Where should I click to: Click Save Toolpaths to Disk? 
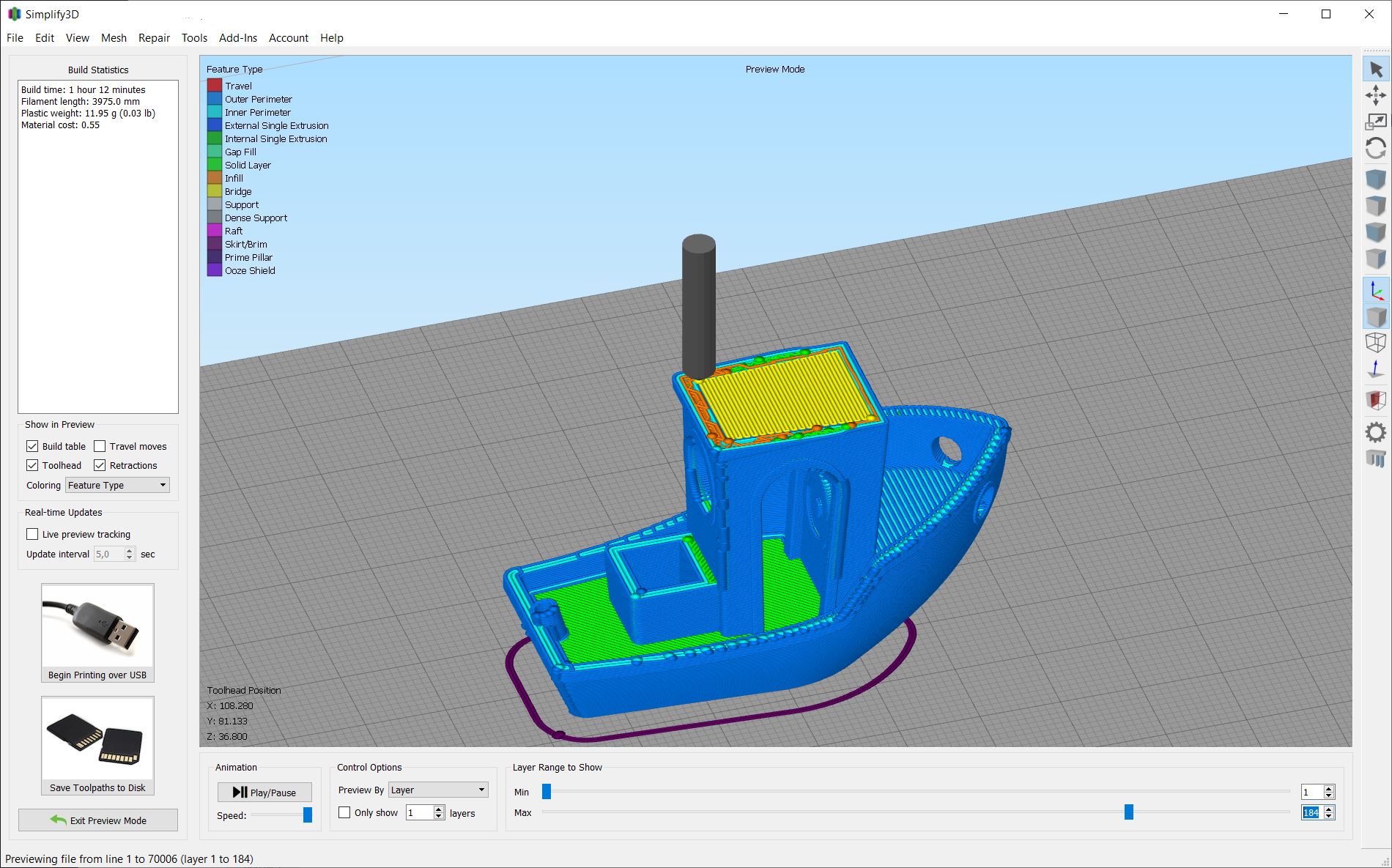[97, 746]
